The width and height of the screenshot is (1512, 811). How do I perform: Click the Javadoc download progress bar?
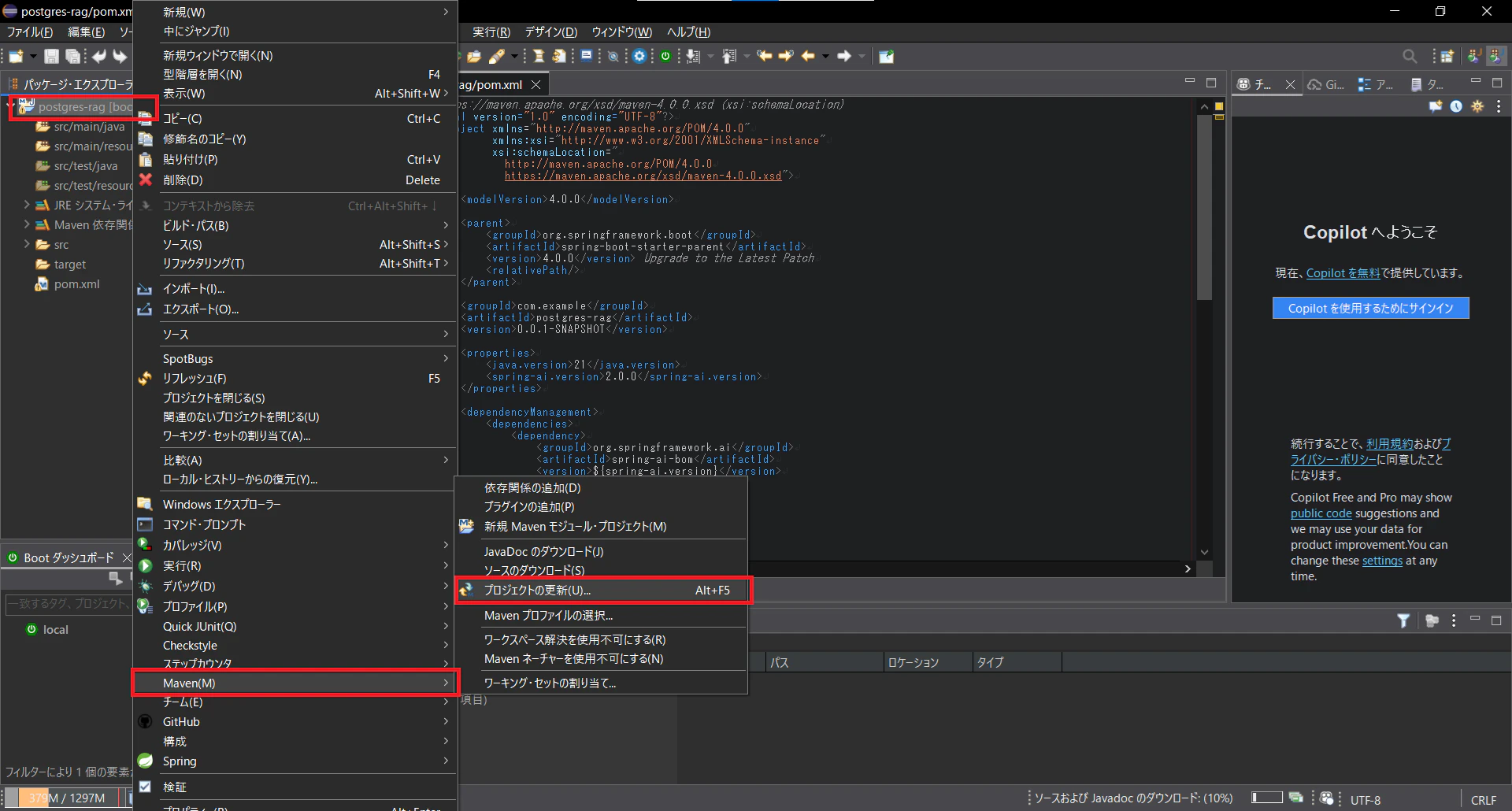coord(1267,798)
